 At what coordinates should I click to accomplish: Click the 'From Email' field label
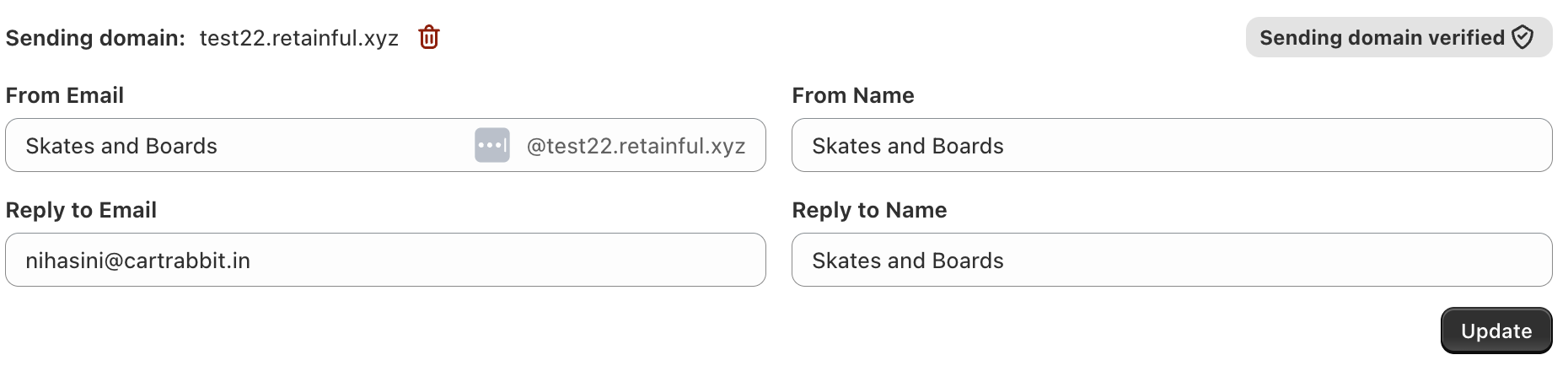click(x=65, y=95)
